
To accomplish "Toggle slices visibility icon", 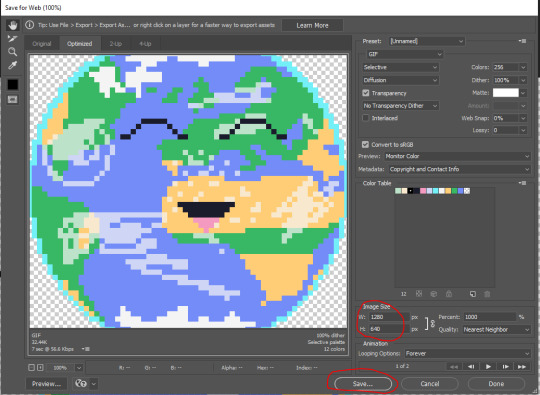I will pyautogui.click(x=13, y=100).
